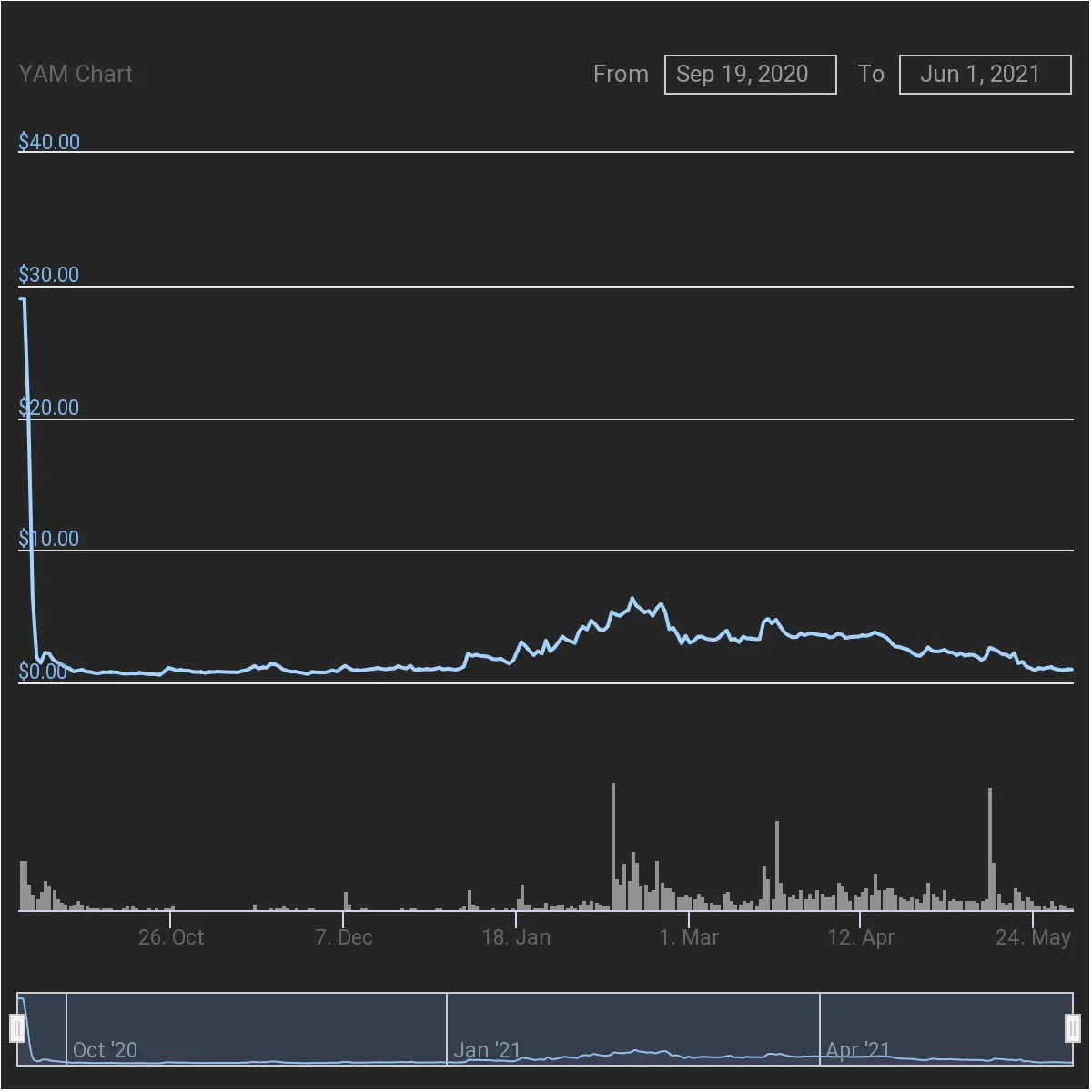Click the To date field Jun 1, 2021
1092x1092 pixels.
coord(985,74)
